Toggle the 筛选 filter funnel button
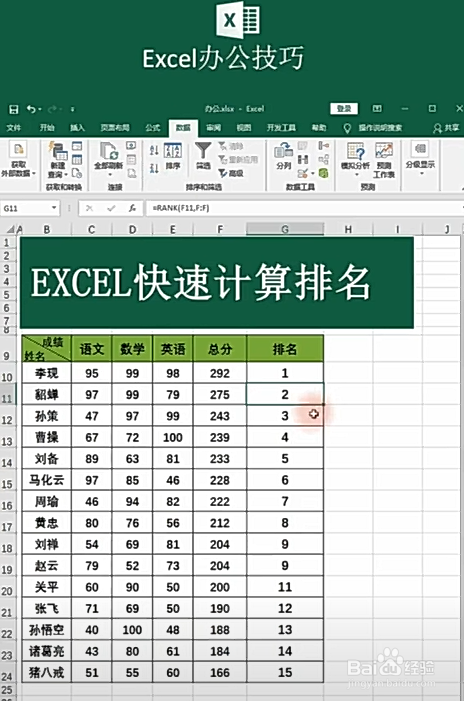Image resolution: width=464 pixels, height=701 pixels. [203, 156]
